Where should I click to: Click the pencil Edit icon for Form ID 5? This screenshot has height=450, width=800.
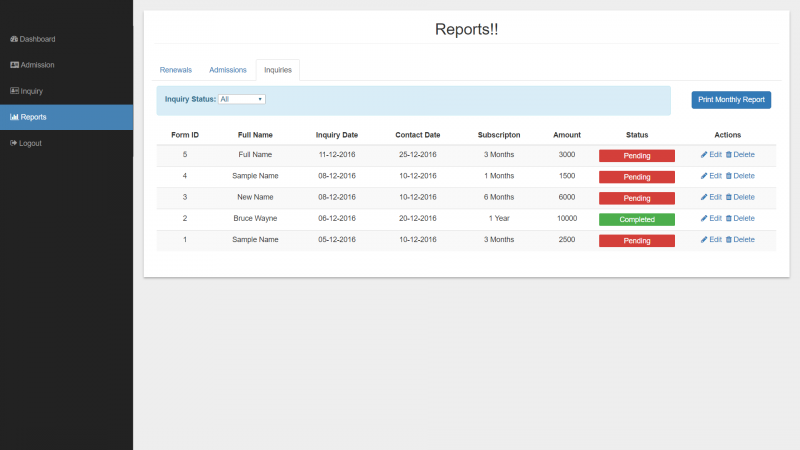click(x=704, y=155)
